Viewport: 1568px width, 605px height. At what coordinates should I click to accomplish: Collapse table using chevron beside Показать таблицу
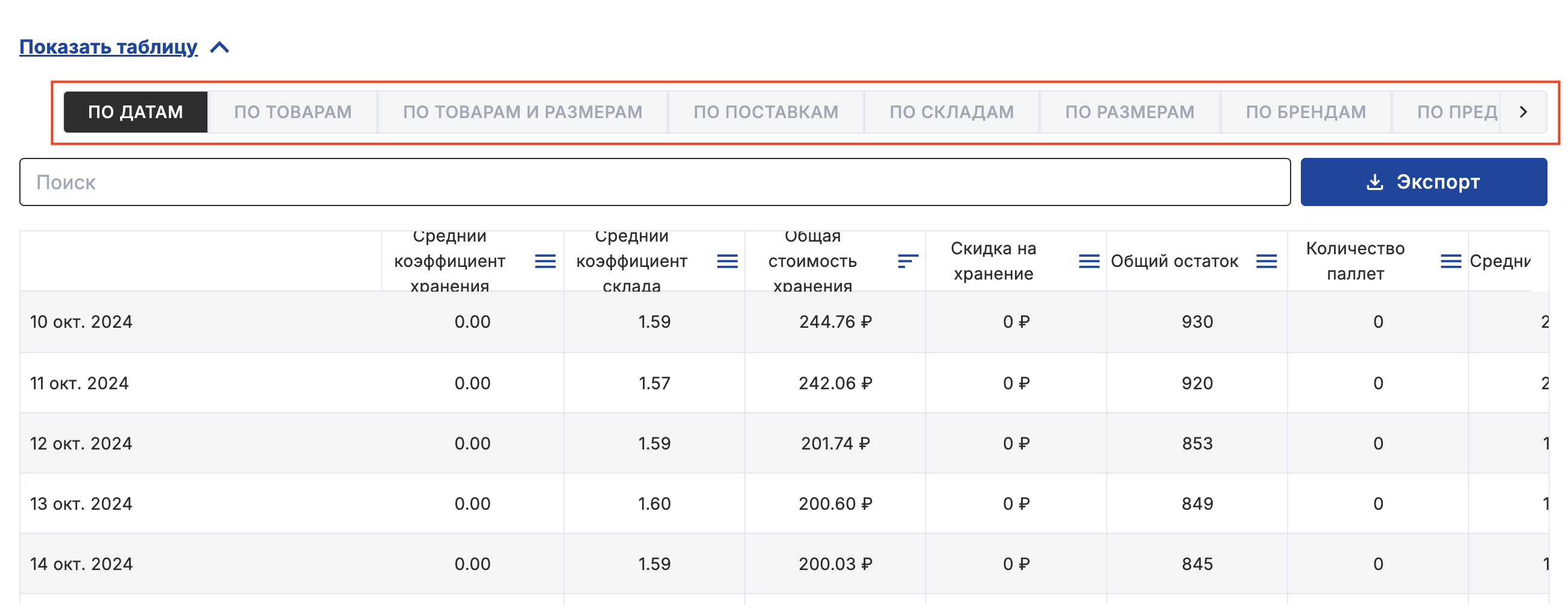point(220,48)
